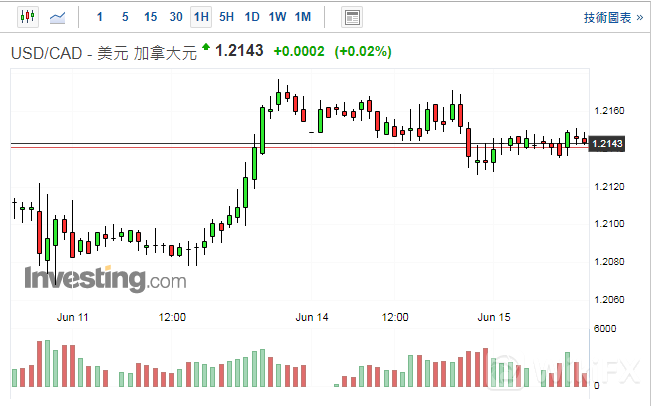Click the green up arrow indicator

[x=206, y=47]
